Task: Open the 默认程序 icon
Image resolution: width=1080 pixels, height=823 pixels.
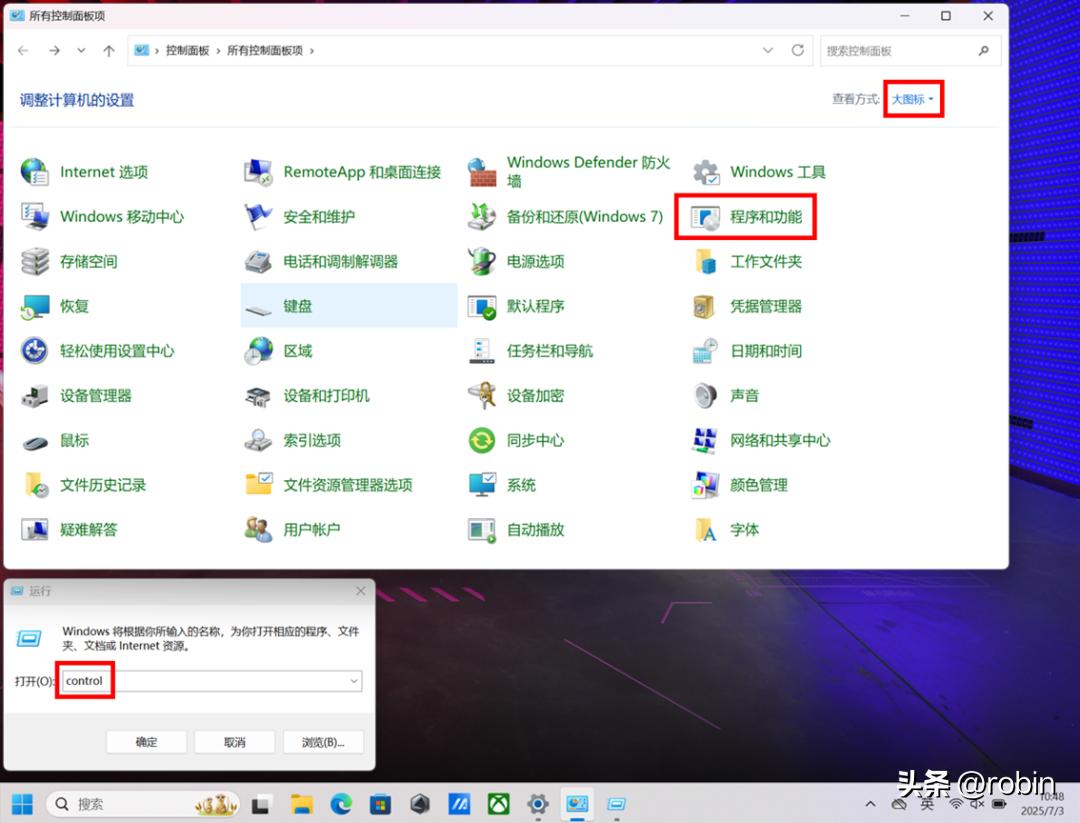Action: coord(482,306)
